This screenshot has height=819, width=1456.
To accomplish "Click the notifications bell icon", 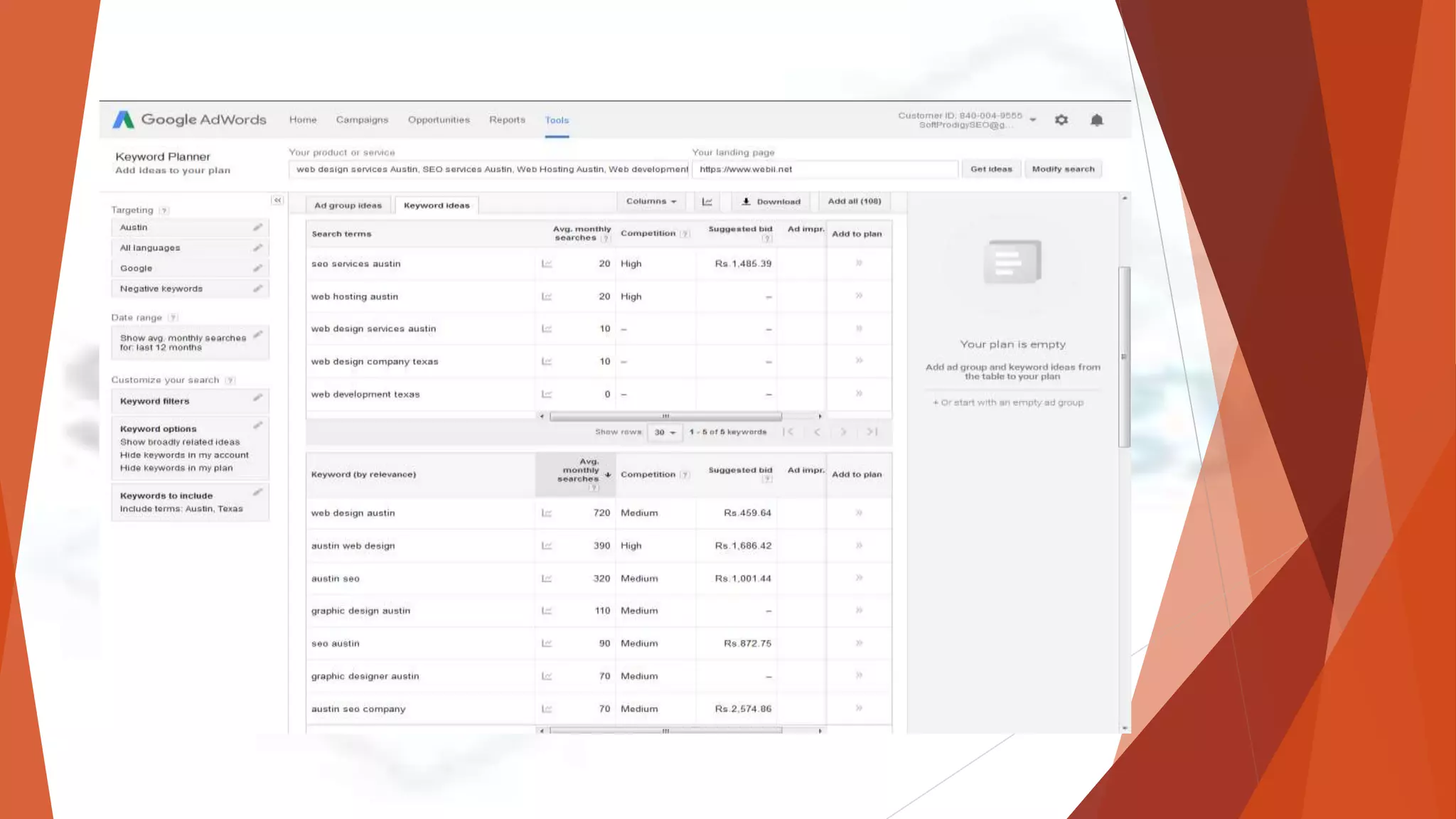I will [1096, 120].
